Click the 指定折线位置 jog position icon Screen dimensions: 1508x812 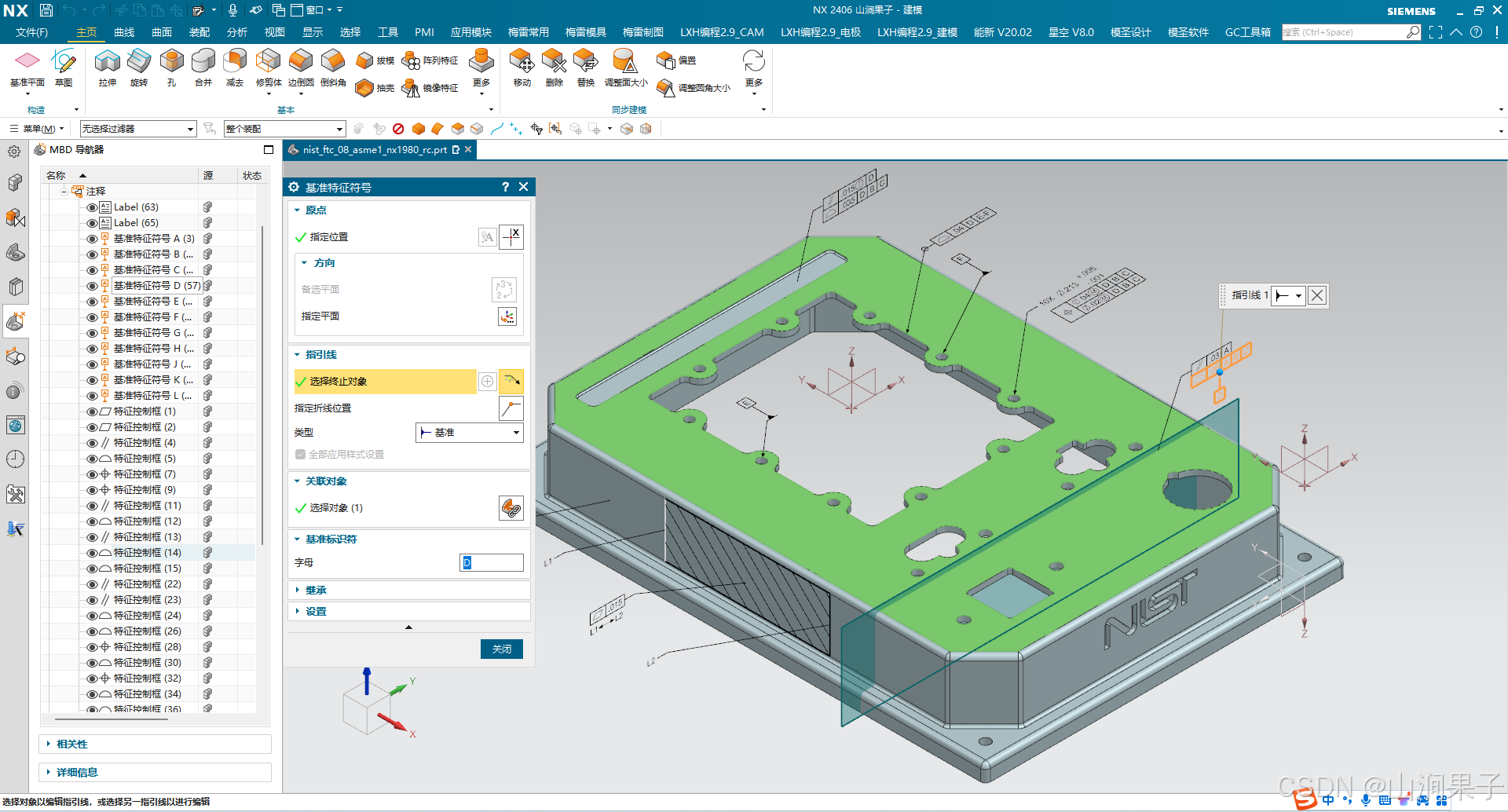(511, 408)
